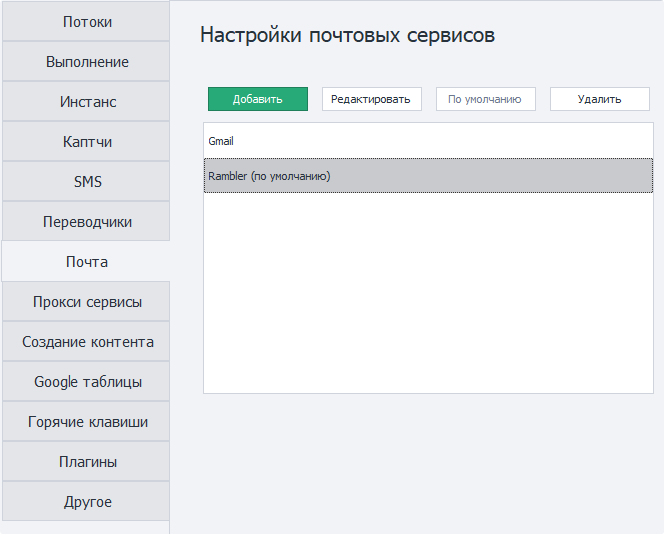Click the green Добавить button
The height and width of the screenshot is (534, 664).
257,99
